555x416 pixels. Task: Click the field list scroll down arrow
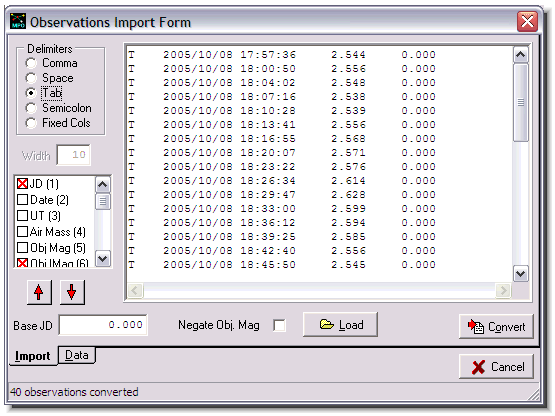(x=103, y=259)
